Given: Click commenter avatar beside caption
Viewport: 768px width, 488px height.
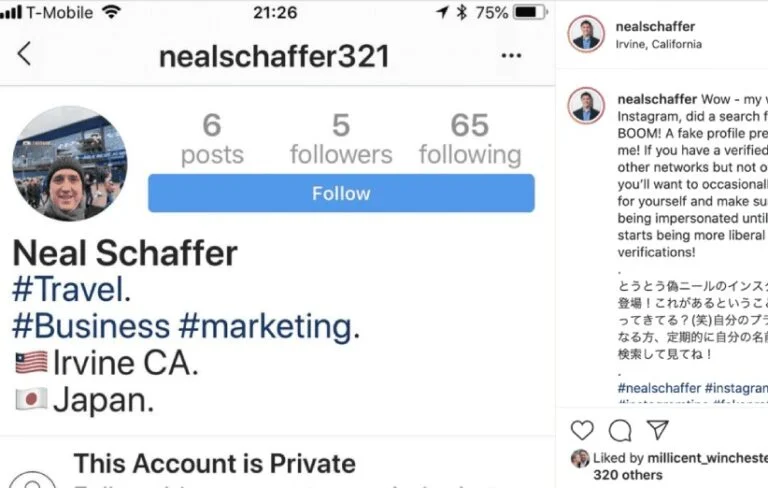Looking at the screenshot, I should tap(586, 105).
